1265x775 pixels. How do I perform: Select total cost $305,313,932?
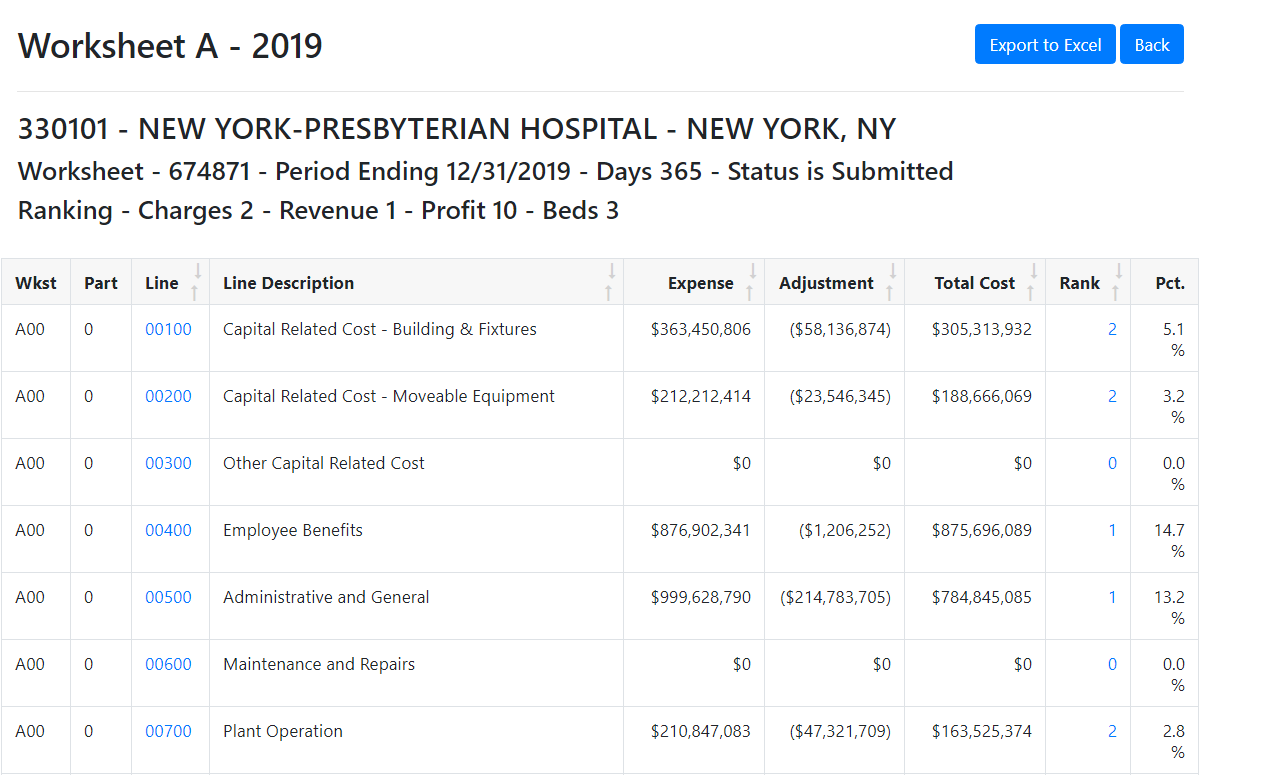click(982, 329)
